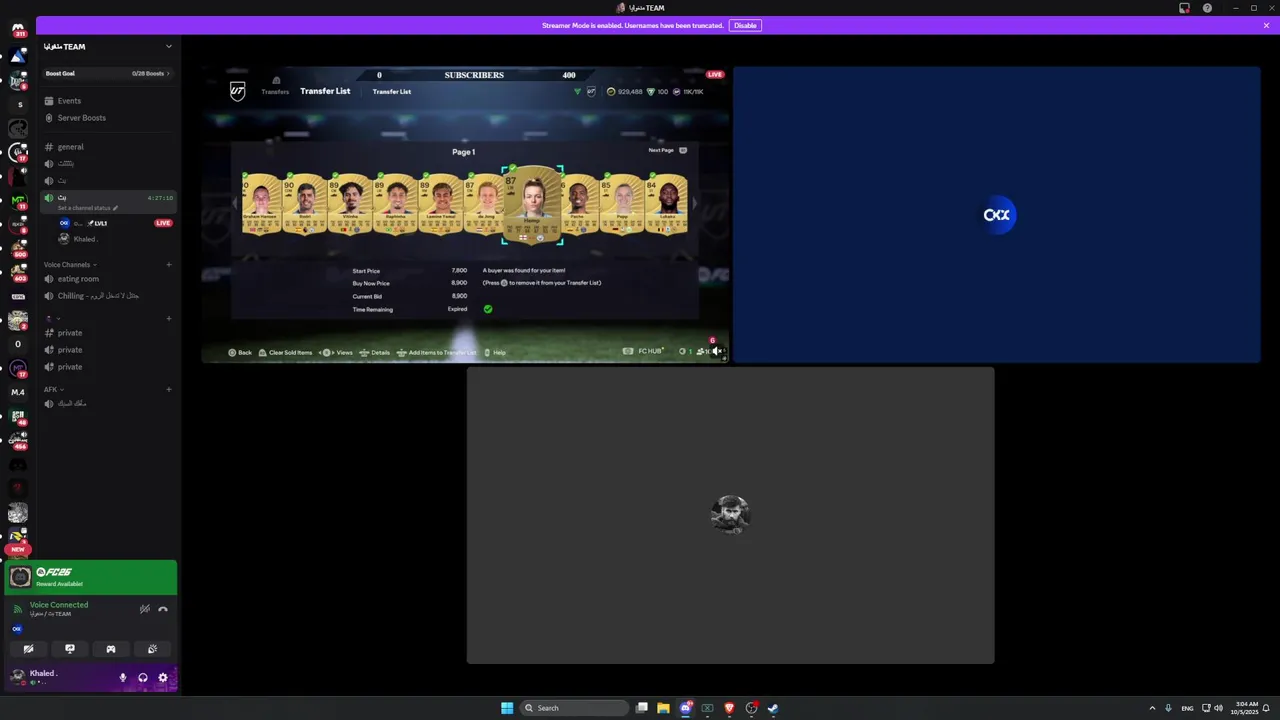Open the ENG language selector in tray
Screen dimensions: 1280x720
click(1187, 708)
